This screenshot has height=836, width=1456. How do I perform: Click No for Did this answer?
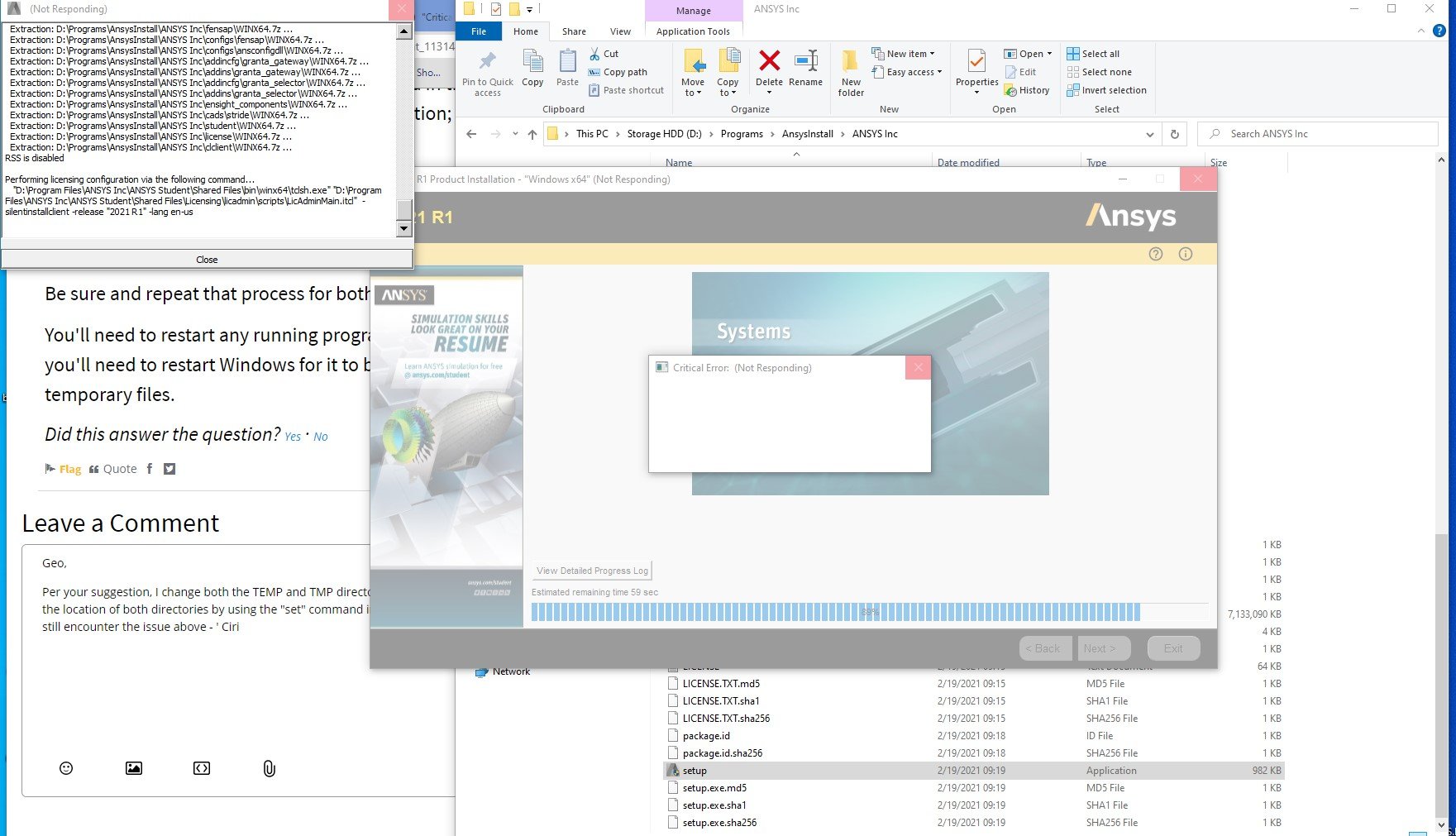point(321,437)
